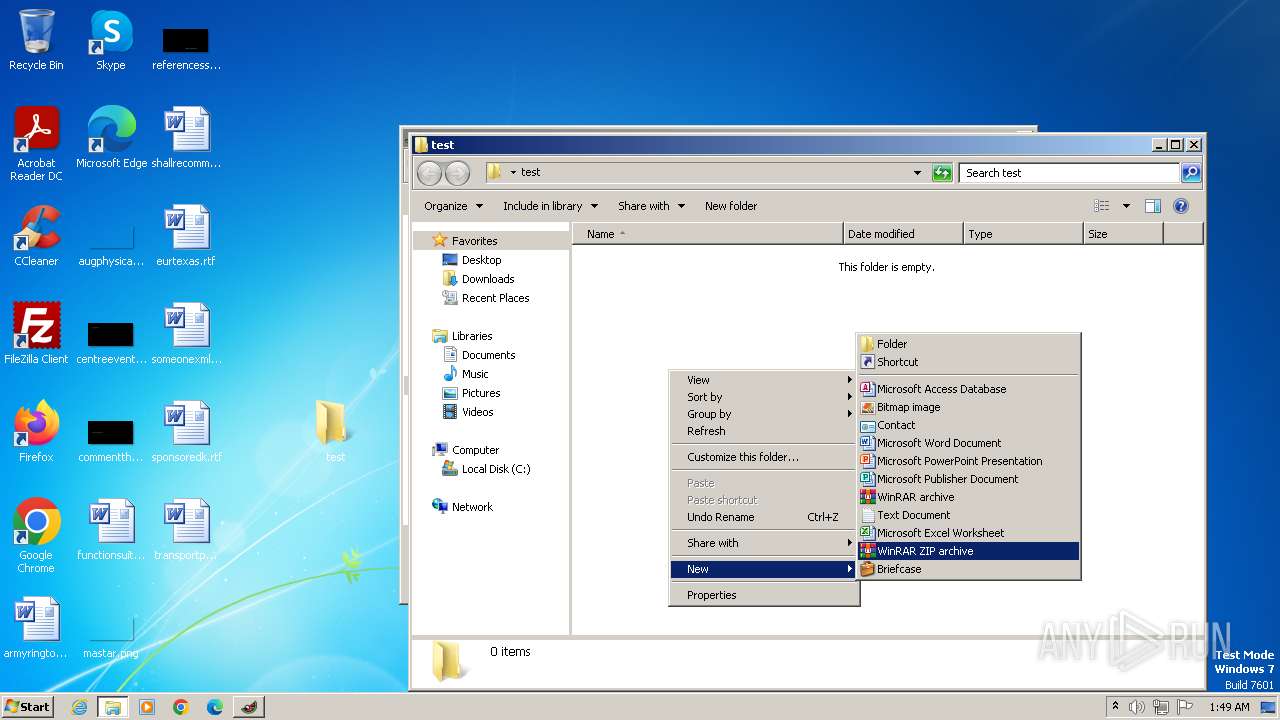Open Share with toolbar dropdown
This screenshot has height=720, width=1280.
651,206
